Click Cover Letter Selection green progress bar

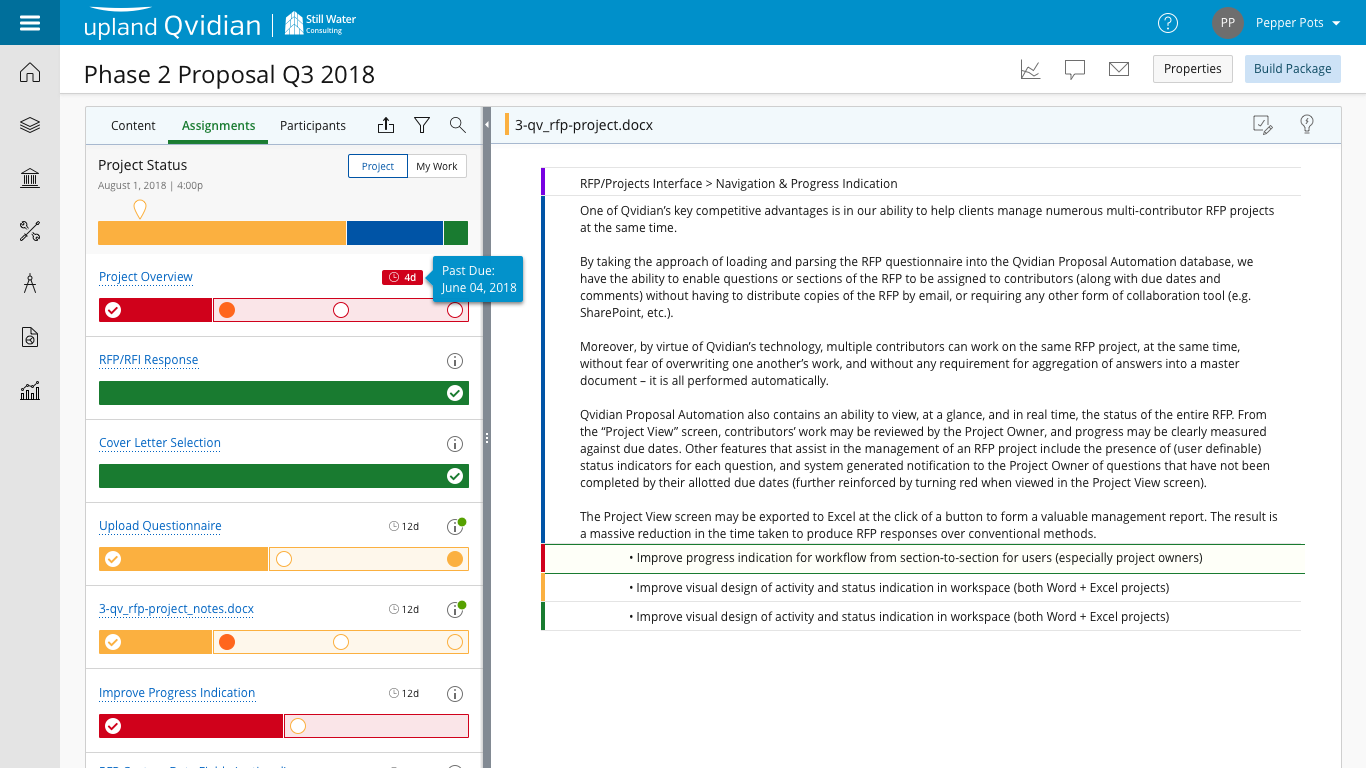[x=284, y=476]
